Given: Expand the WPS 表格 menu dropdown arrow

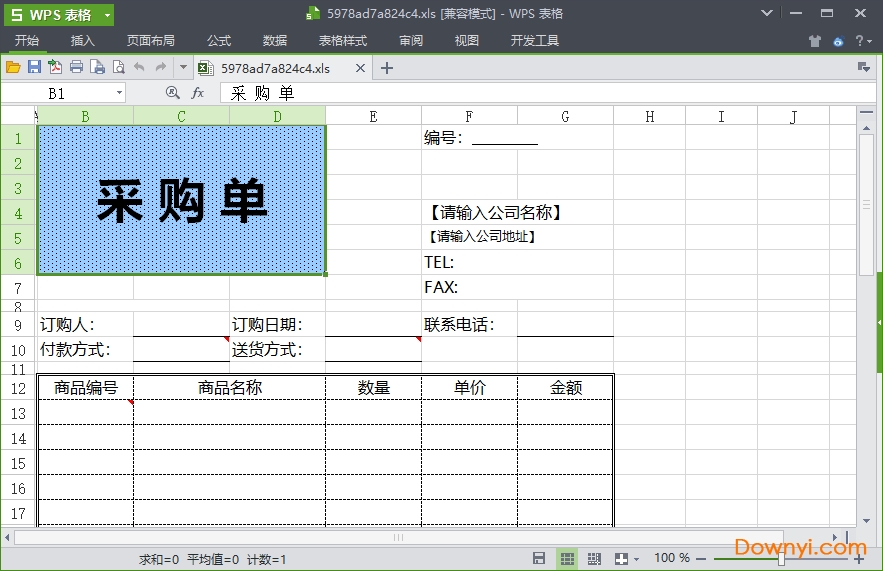Looking at the screenshot, I should point(107,15).
